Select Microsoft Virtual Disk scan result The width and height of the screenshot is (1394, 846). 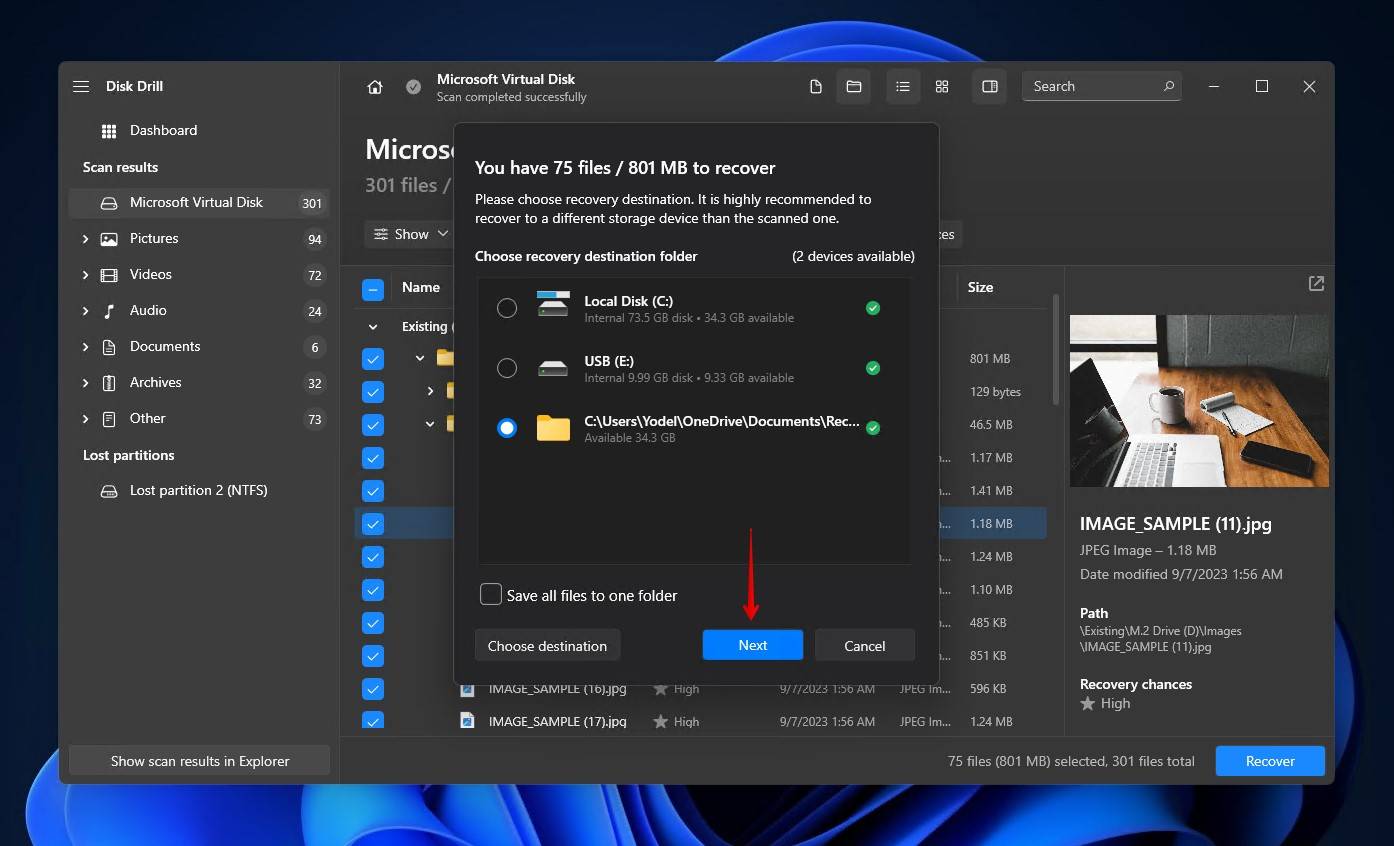coord(199,203)
